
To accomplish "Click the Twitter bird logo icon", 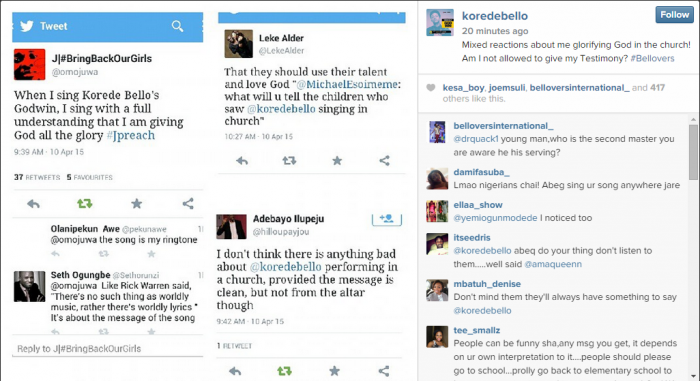I will click(x=27, y=26).
